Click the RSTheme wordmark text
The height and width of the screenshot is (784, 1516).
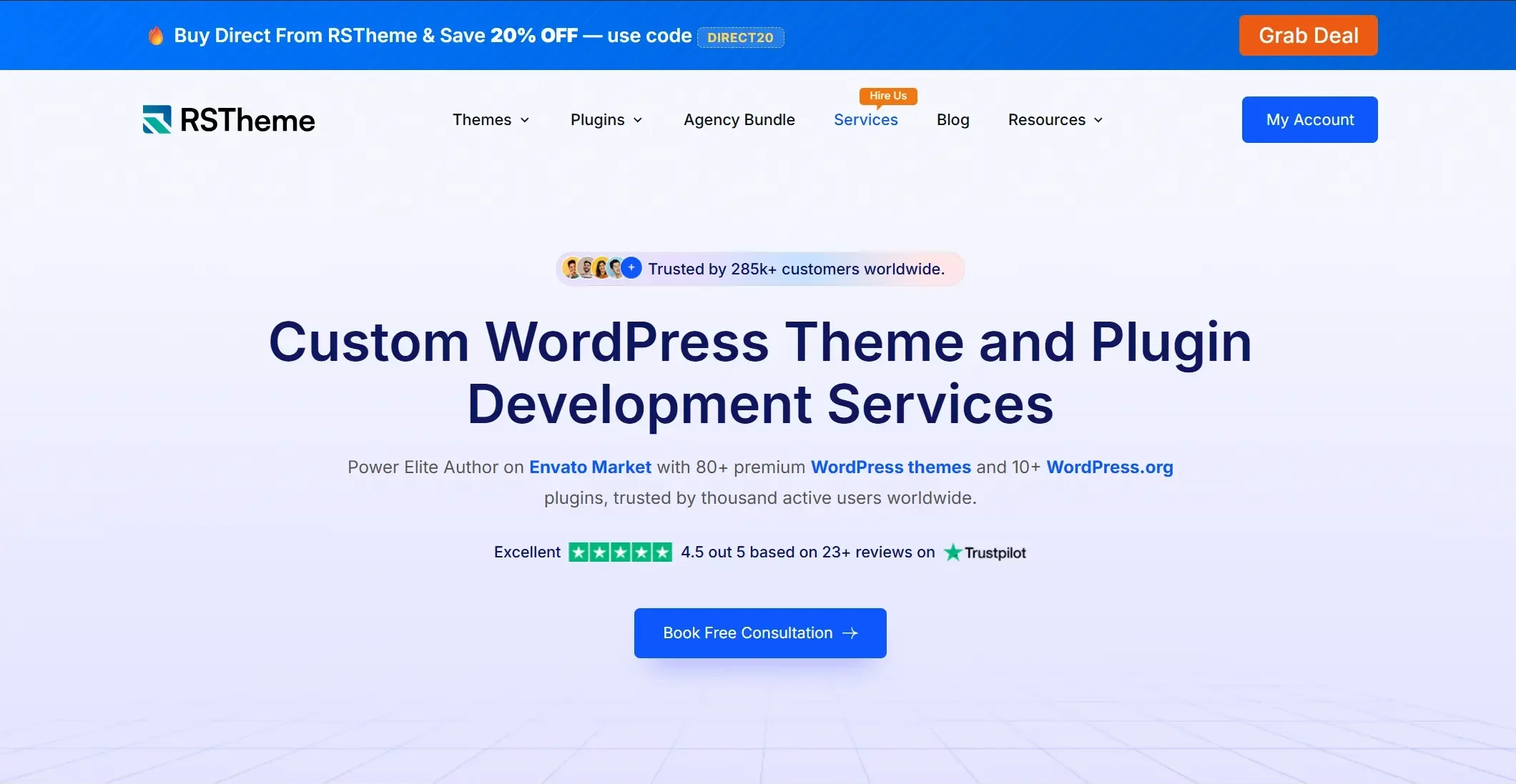tap(247, 120)
